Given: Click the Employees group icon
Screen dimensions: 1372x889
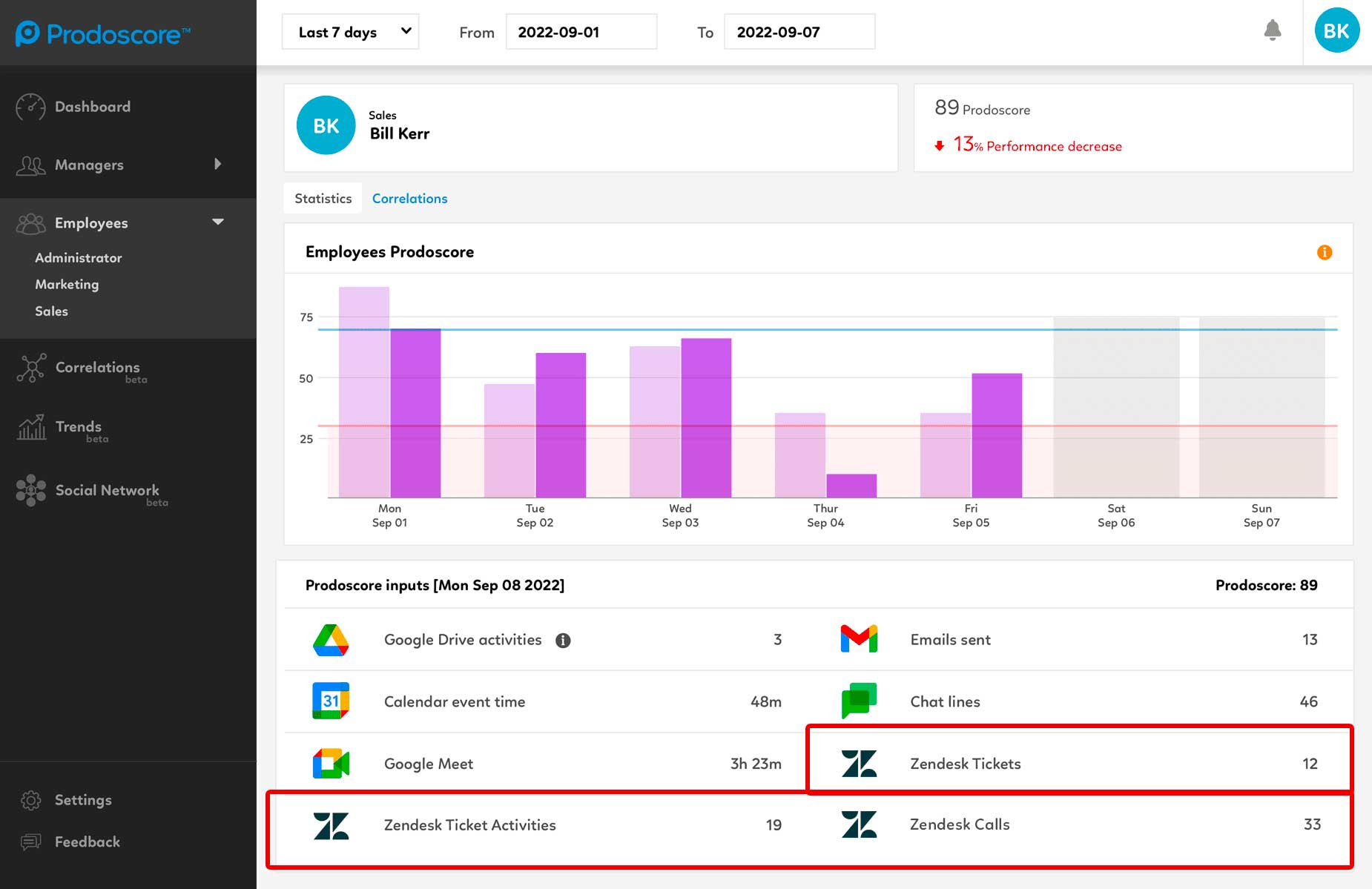Looking at the screenshot, I should coord(30,223).
